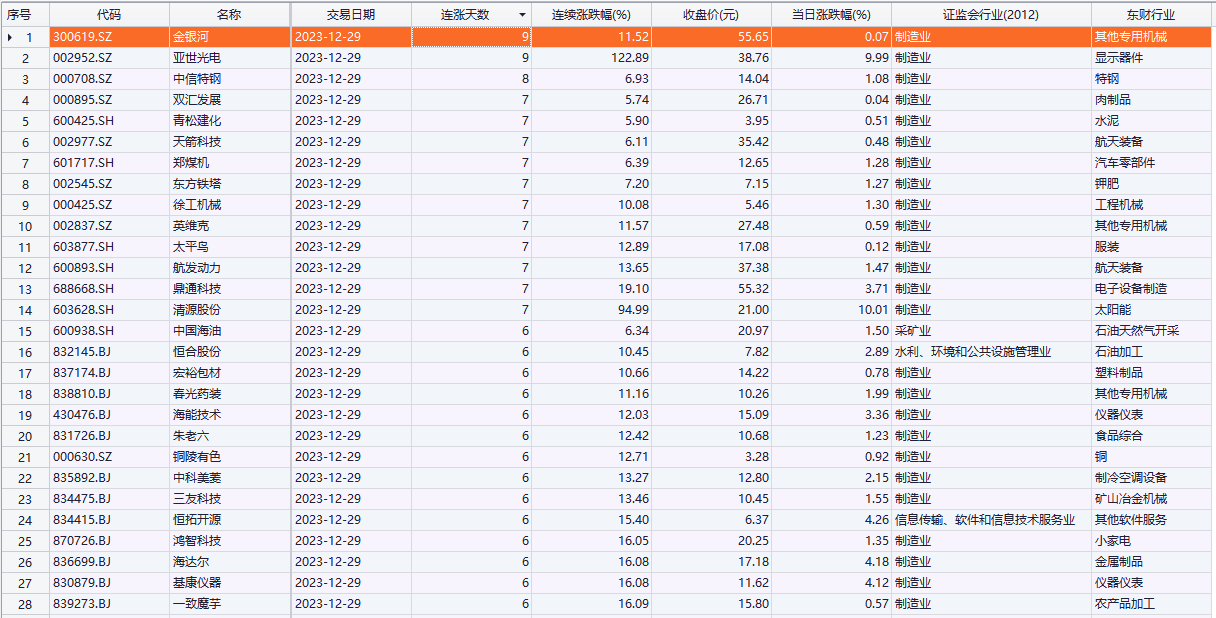Click the 连续涨跌幅(%) column header
The width and height of the screenshot is (1216, 618).
click(x=591, y=15)
